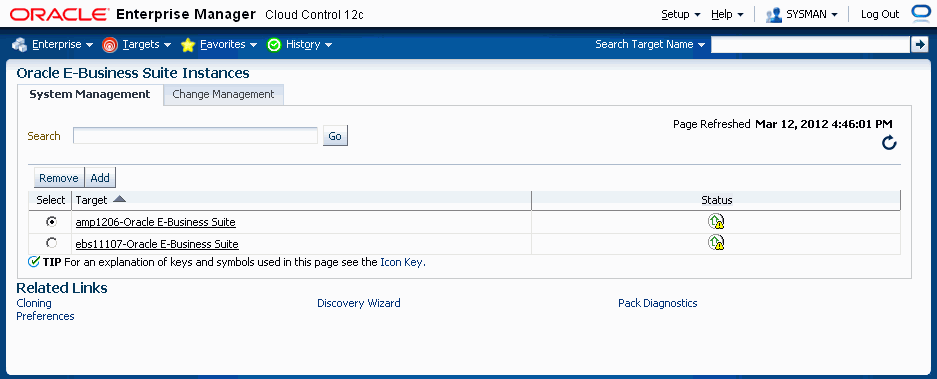This screenshot has height=379, width=937.
Task: Click the yellow Favorites star icon
Action: tap(188, 45)
